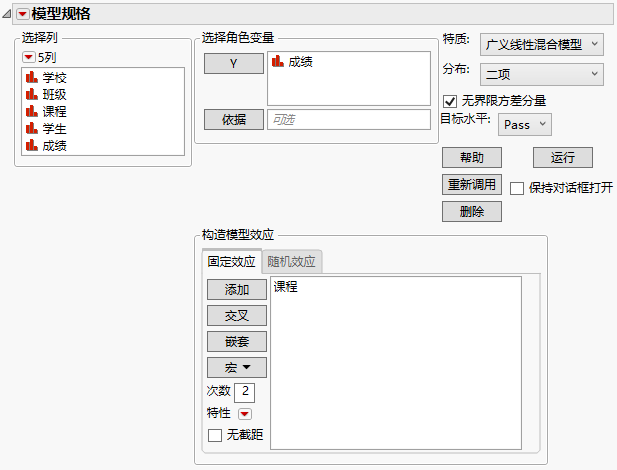
Task: Assign column with the Y button
Action: pyautogui.click(x=234, y=63)
